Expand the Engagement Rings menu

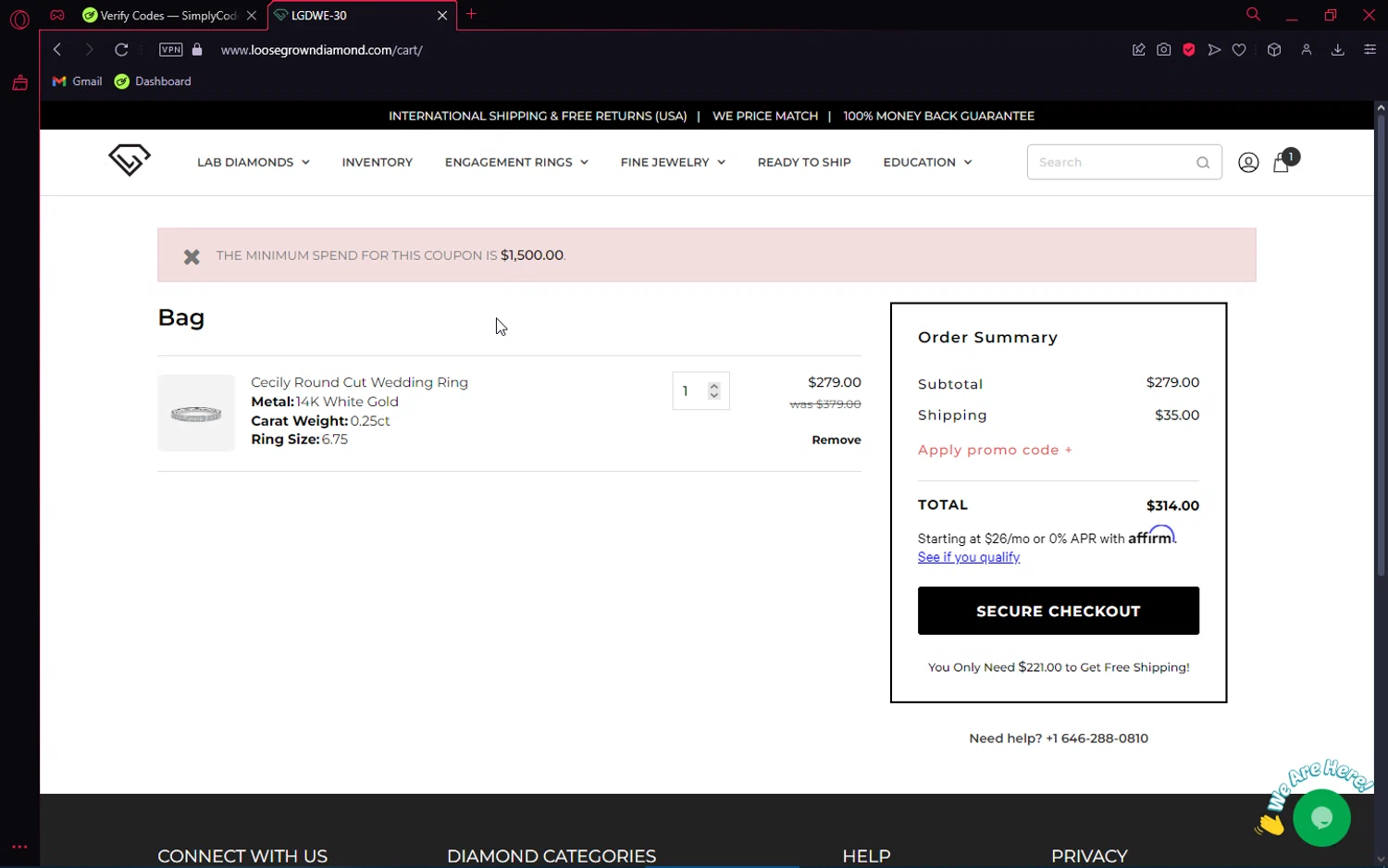pyautogui.click(x=516, y=162)
